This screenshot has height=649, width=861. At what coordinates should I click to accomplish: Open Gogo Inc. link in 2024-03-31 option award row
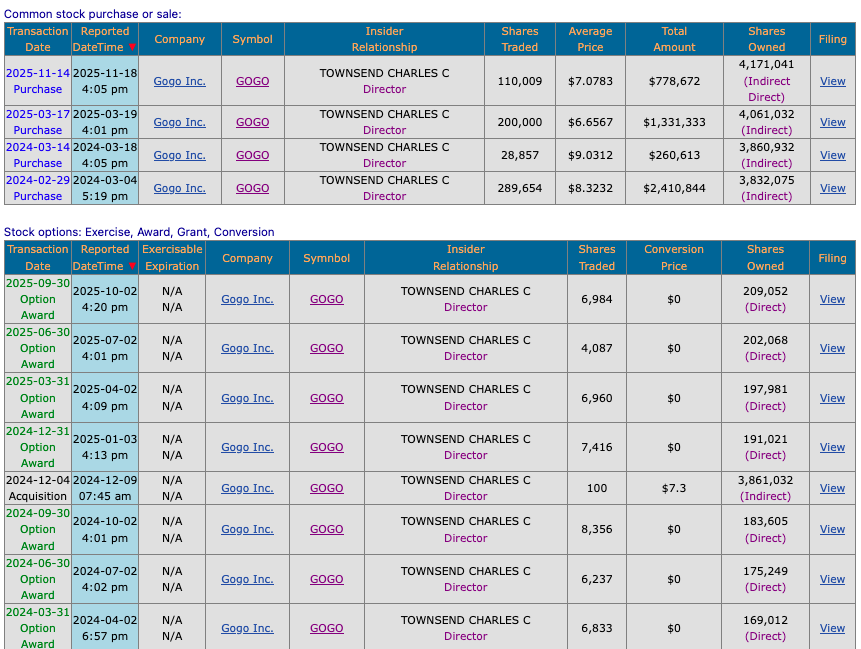click(x=247, y=628)
